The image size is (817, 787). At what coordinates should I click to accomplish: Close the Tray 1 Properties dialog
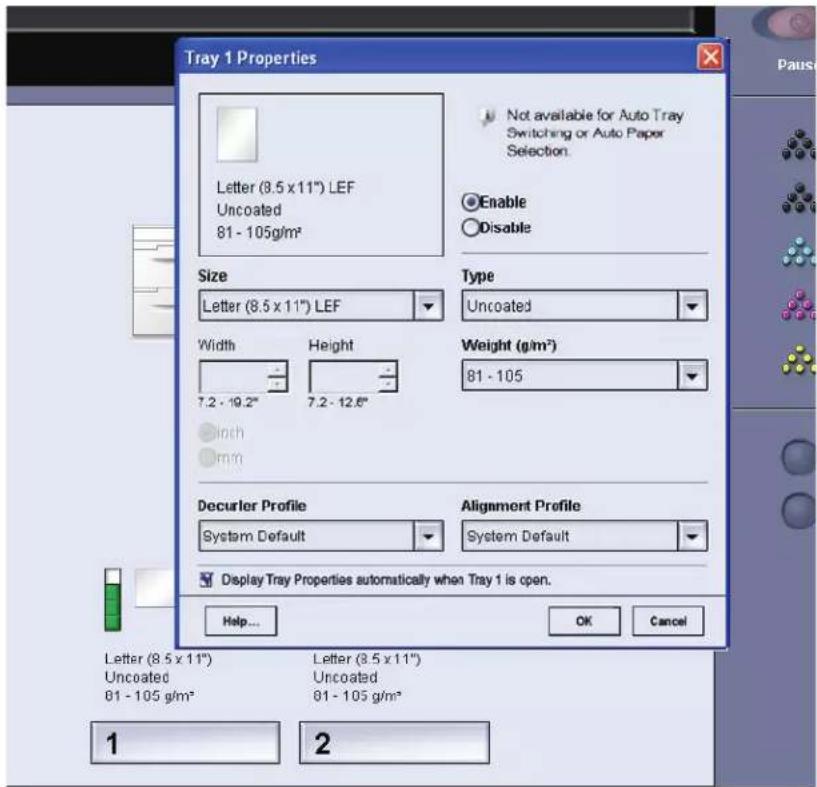(x=710, y=57)
